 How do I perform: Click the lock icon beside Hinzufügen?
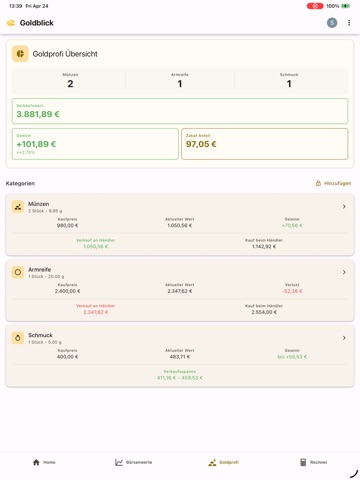click(318, 183)
